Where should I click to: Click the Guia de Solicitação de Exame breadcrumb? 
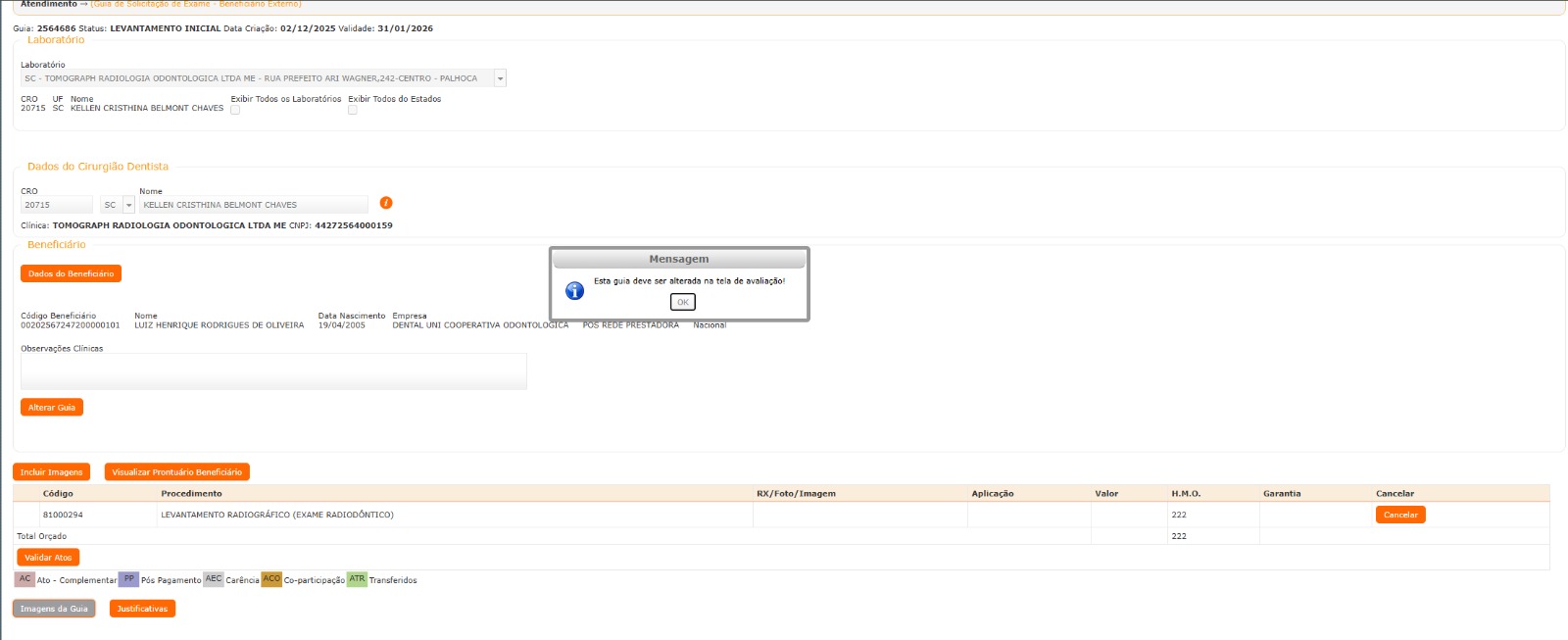pyautogui.click(x=196, y=4)
